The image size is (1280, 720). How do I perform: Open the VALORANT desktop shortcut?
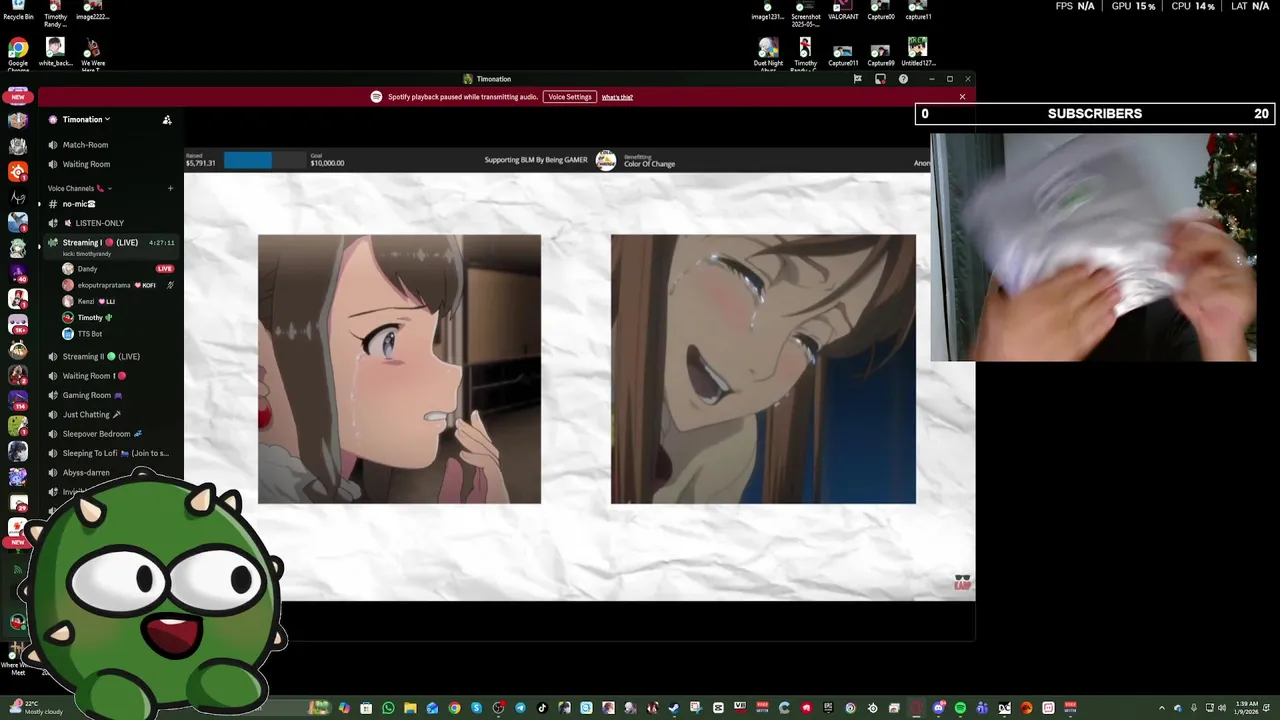pos(843,11)
